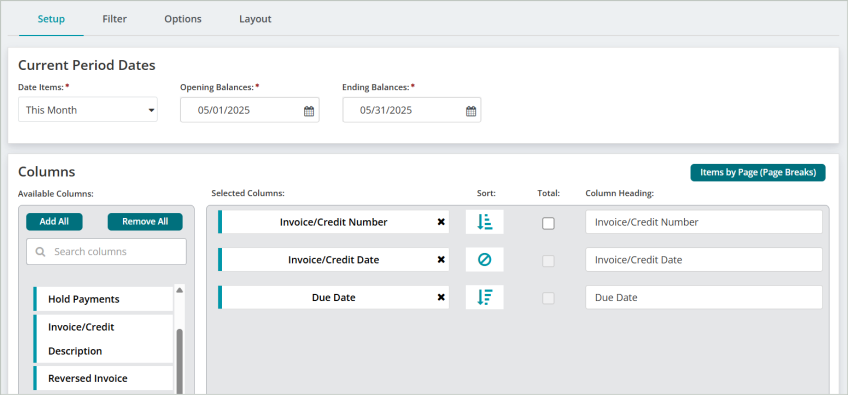Click the Add All button

coord(54,222)
